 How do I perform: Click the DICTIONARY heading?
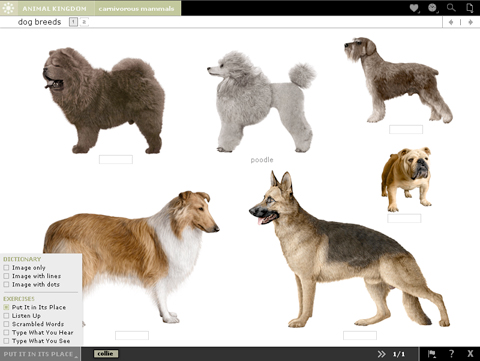click(x=22, y=259)
